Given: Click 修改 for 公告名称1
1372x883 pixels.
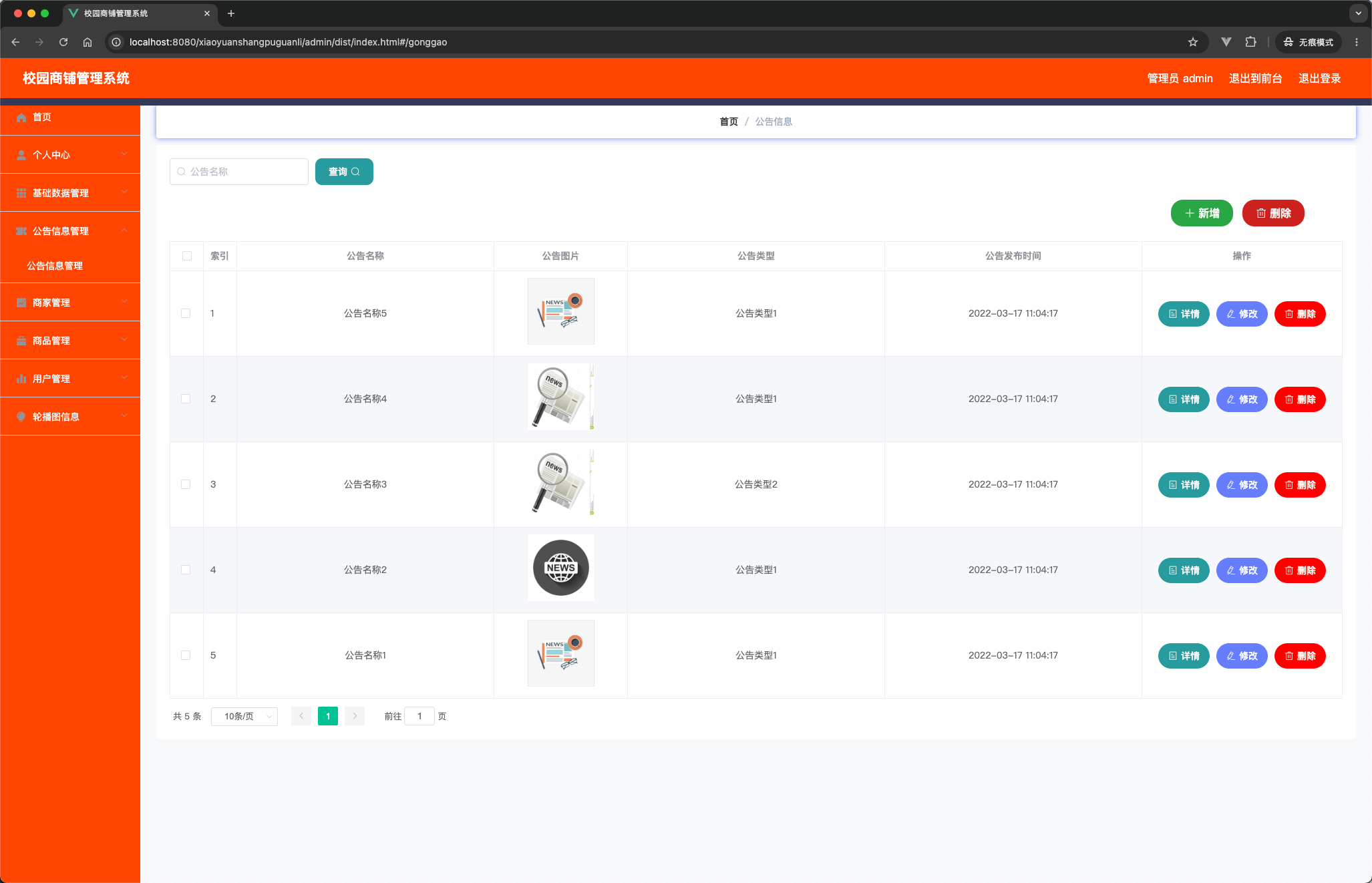Looking at the screenshot, I should pyautogui.click(x=1242, y=656).
